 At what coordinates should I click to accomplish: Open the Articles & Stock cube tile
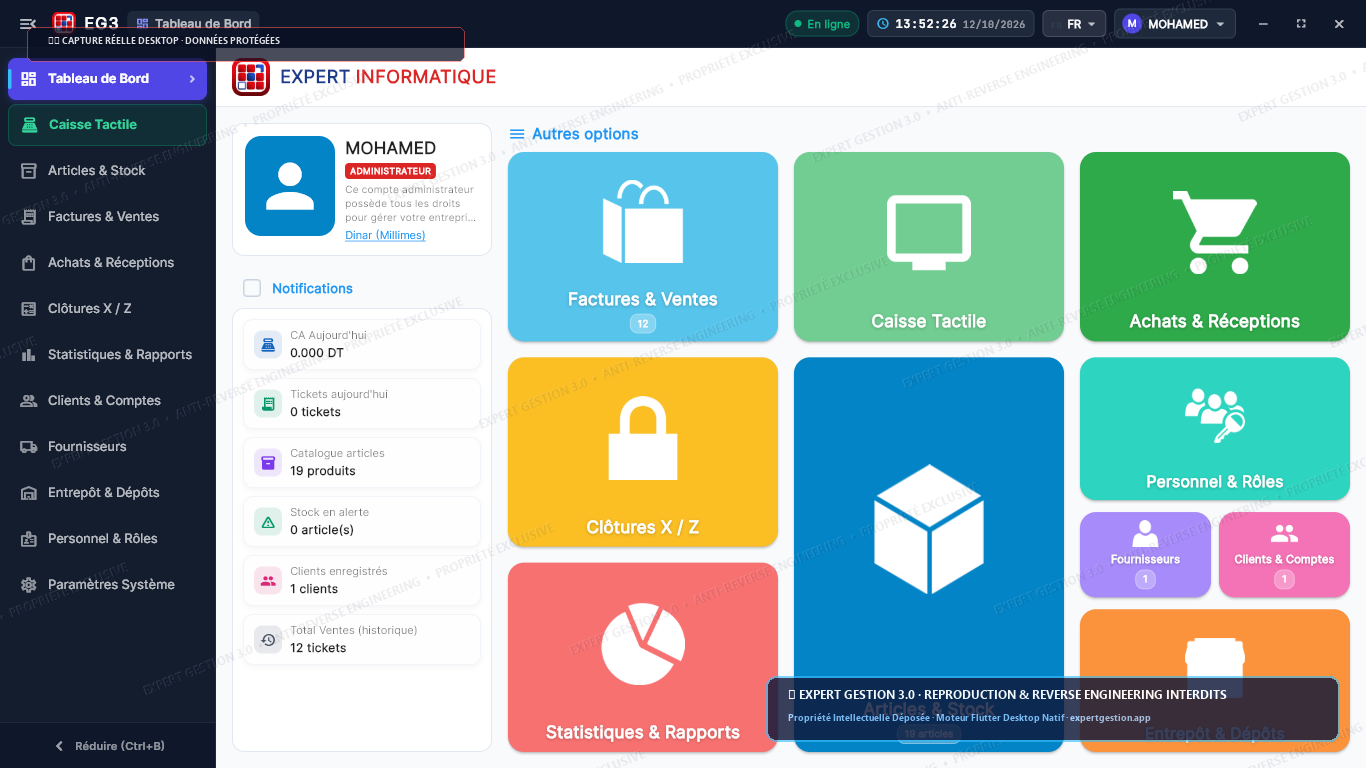[929, 554]
